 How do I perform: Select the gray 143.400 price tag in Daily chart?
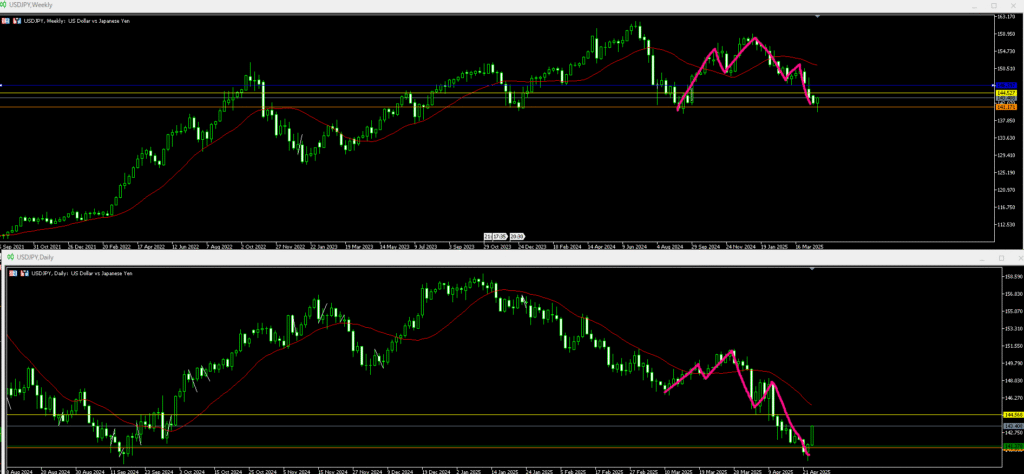click(1013, 426)
